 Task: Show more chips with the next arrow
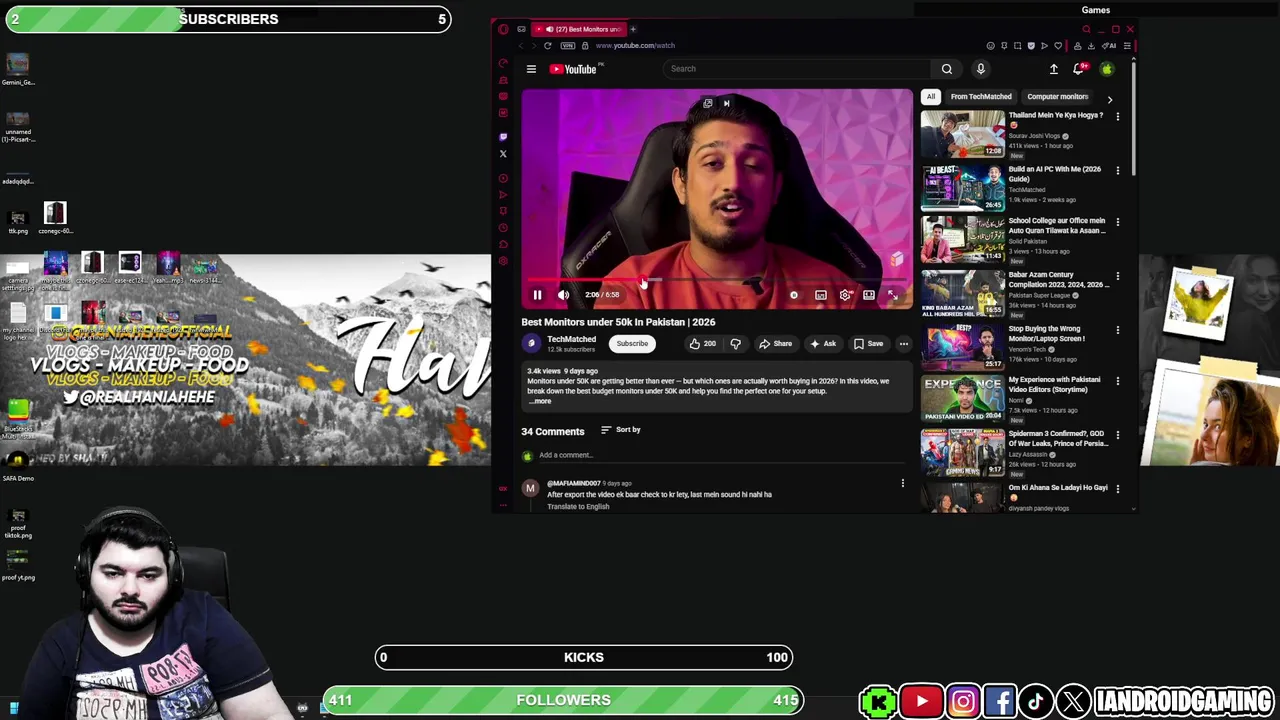point(1109,98)
